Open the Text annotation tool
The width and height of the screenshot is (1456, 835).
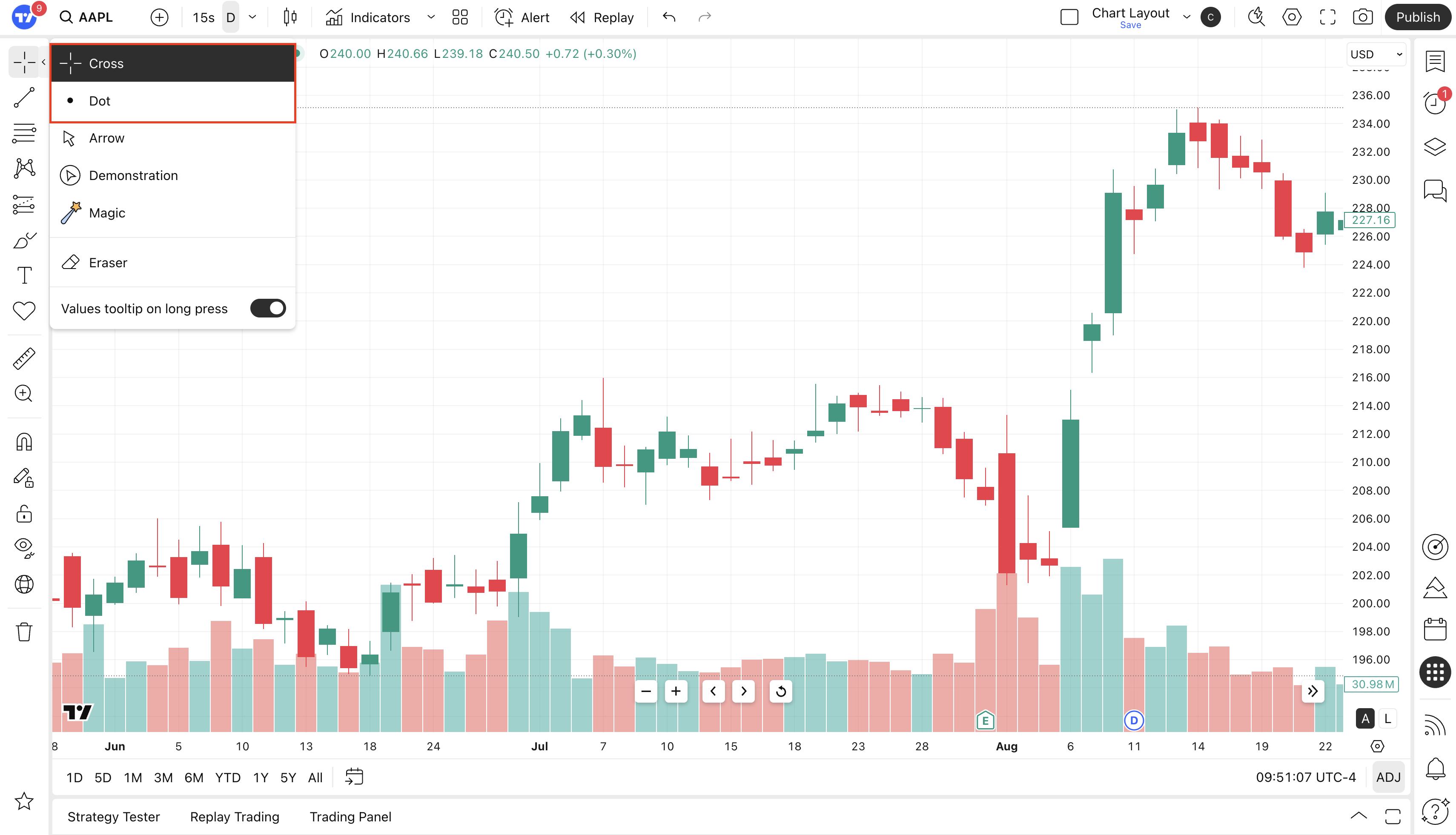coord(24,275)
